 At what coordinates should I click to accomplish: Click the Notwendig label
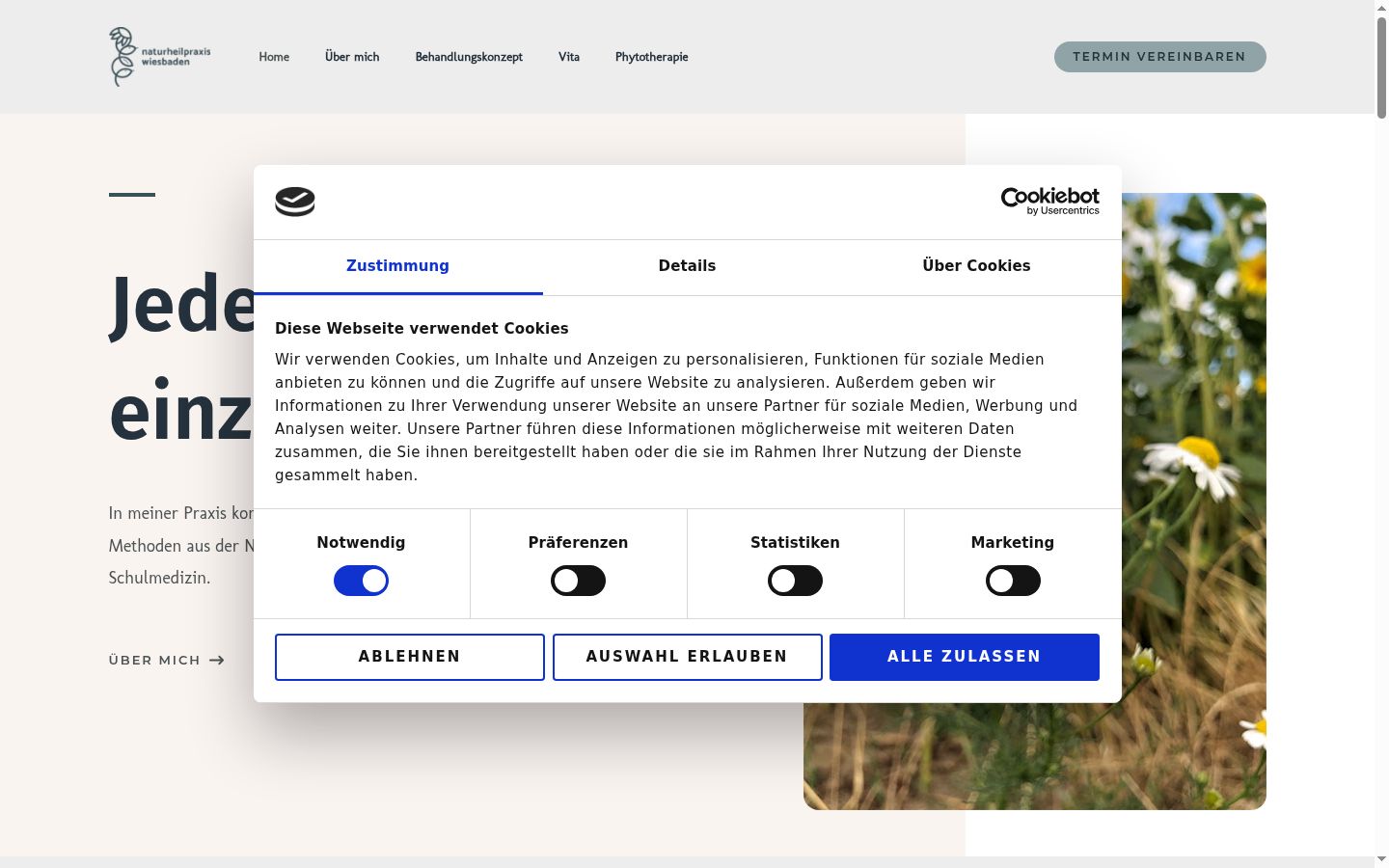tap(361, 543)
